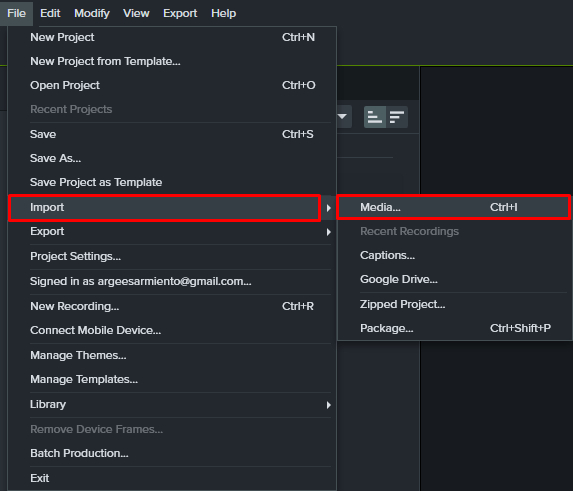Select Batch Production...
This screenshot has height=491, width=573.
point(172,453)
